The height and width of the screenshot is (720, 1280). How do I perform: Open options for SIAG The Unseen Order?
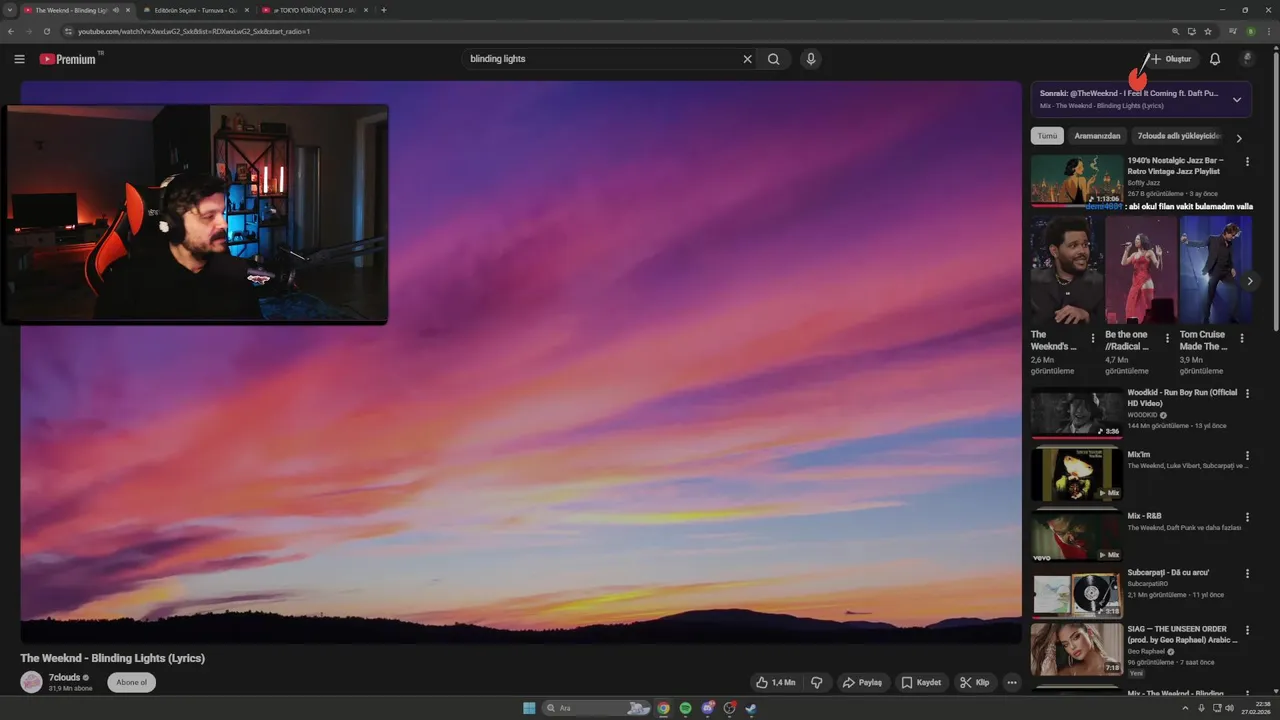pyautogui.click(x=1247, y=630)
